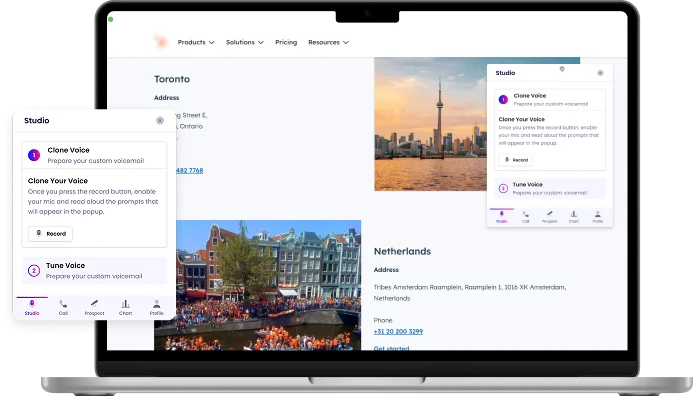The width and height of the screenshot is (693, 396).
Task: Select Clone Voice step in small panel
Action: point(549,99)
